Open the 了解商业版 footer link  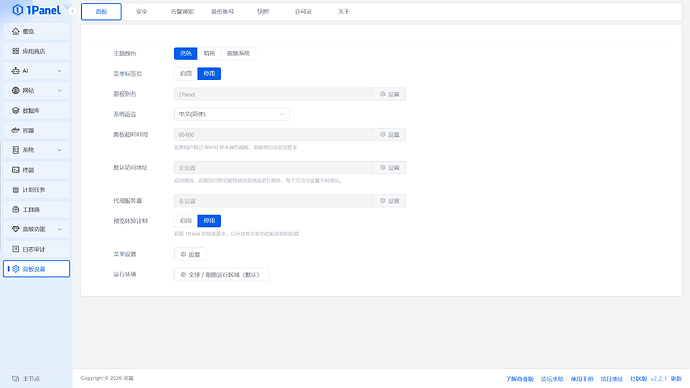coord(519,379)
